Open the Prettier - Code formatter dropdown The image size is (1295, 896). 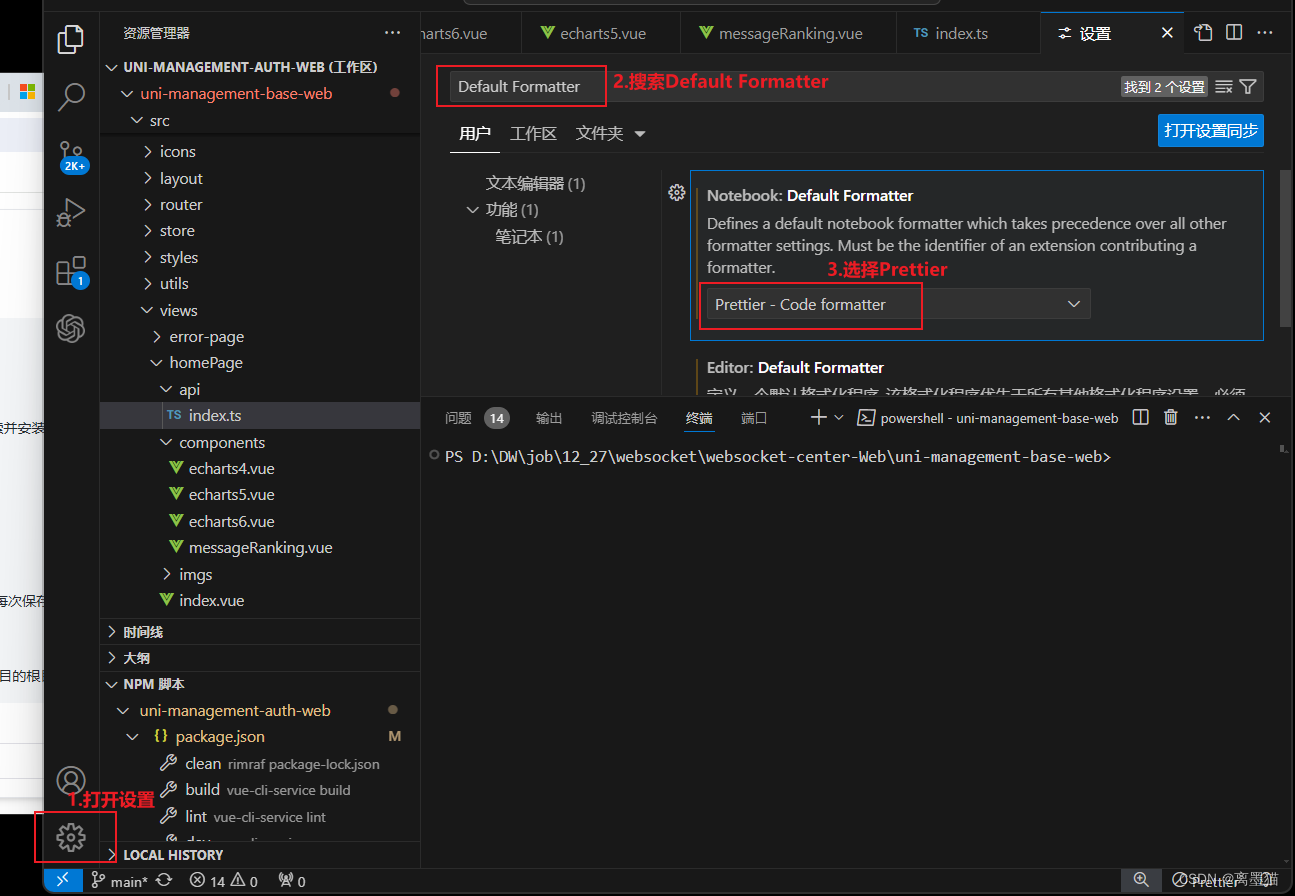pyautogui.click(x=898, y=304)
